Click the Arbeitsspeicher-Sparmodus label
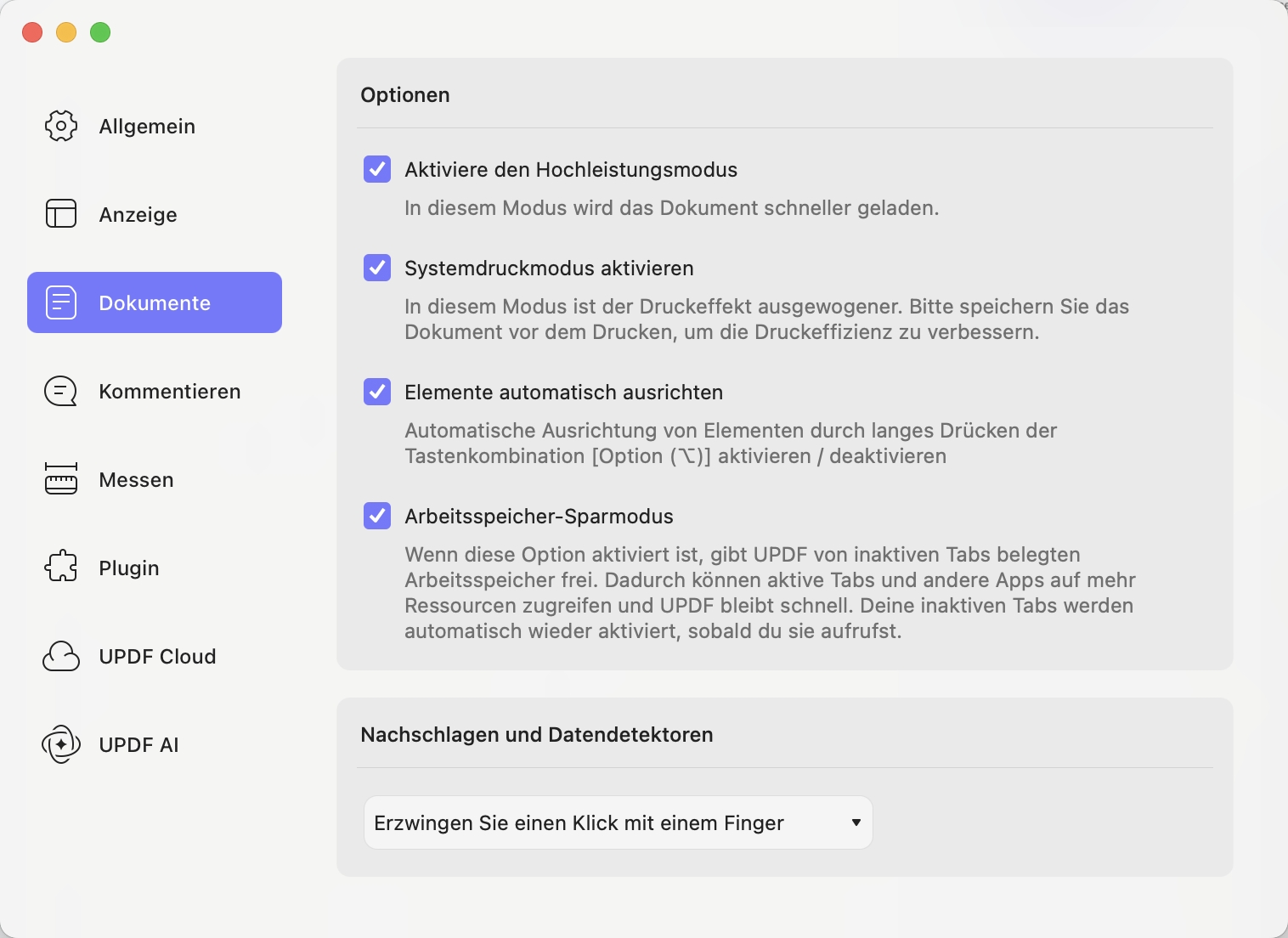 [x=539, y=517]
